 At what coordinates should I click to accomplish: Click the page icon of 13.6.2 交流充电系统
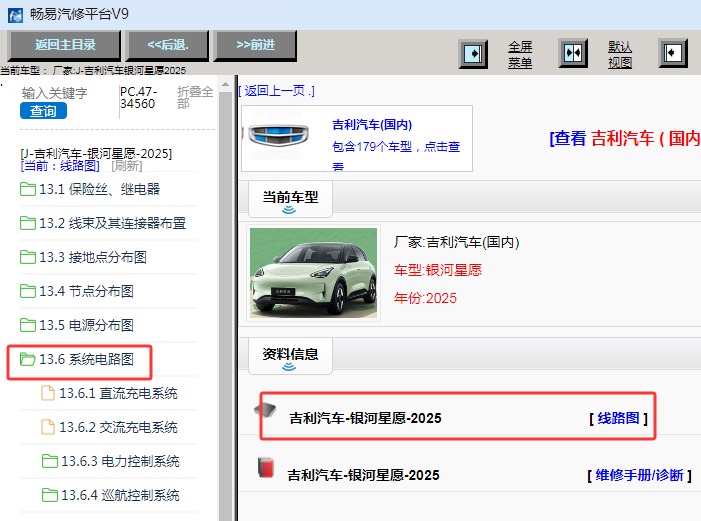point(48,427)
